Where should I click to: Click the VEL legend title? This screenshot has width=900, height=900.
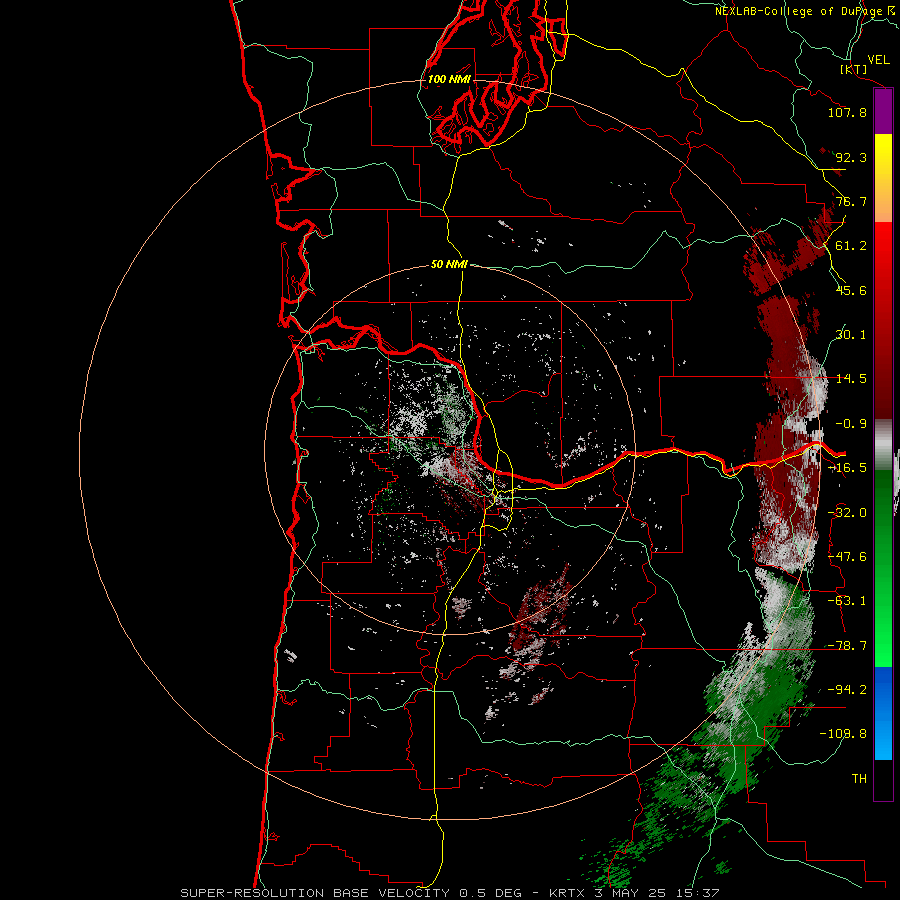878,60
